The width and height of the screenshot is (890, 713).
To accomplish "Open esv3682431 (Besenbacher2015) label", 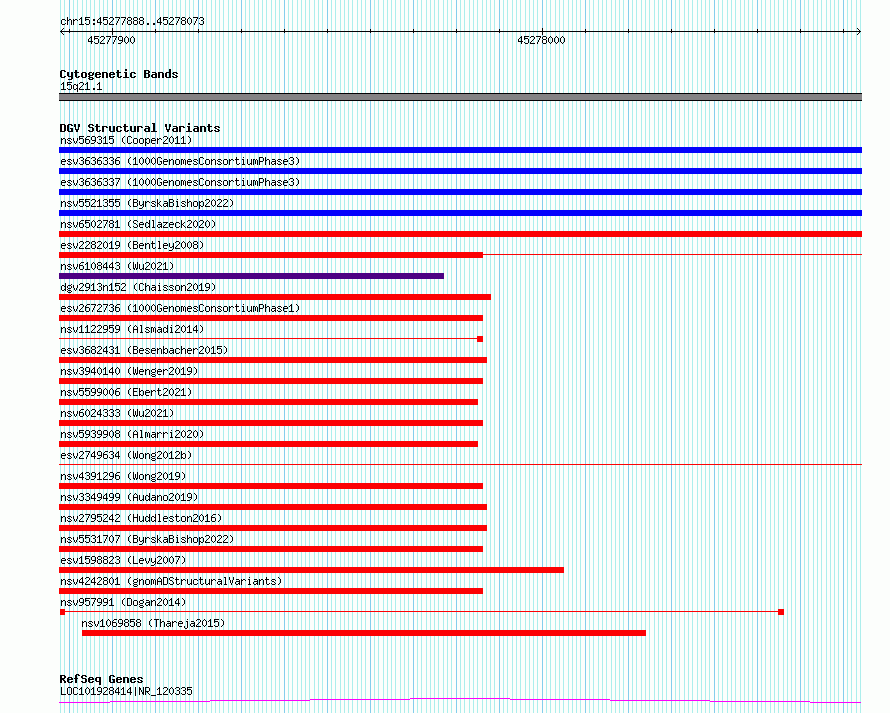I will (x=144, y=350).
